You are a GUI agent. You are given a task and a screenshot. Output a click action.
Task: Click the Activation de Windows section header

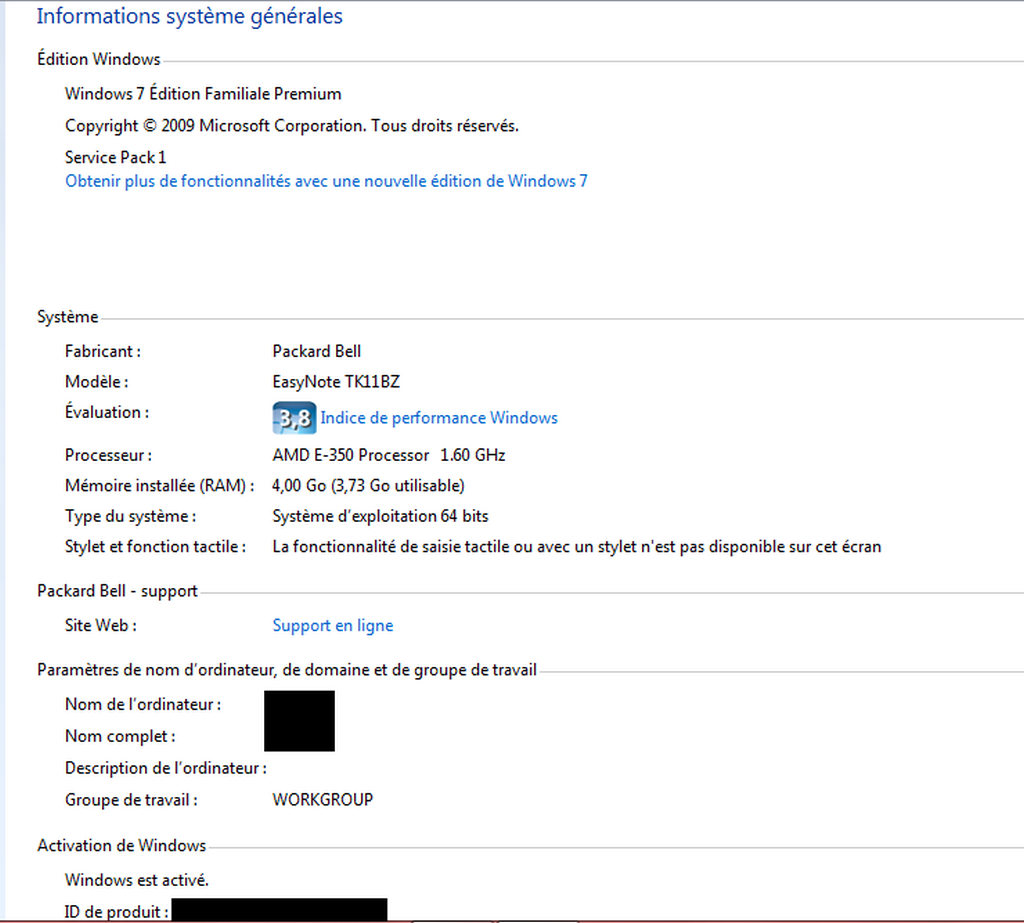[121, 846]
